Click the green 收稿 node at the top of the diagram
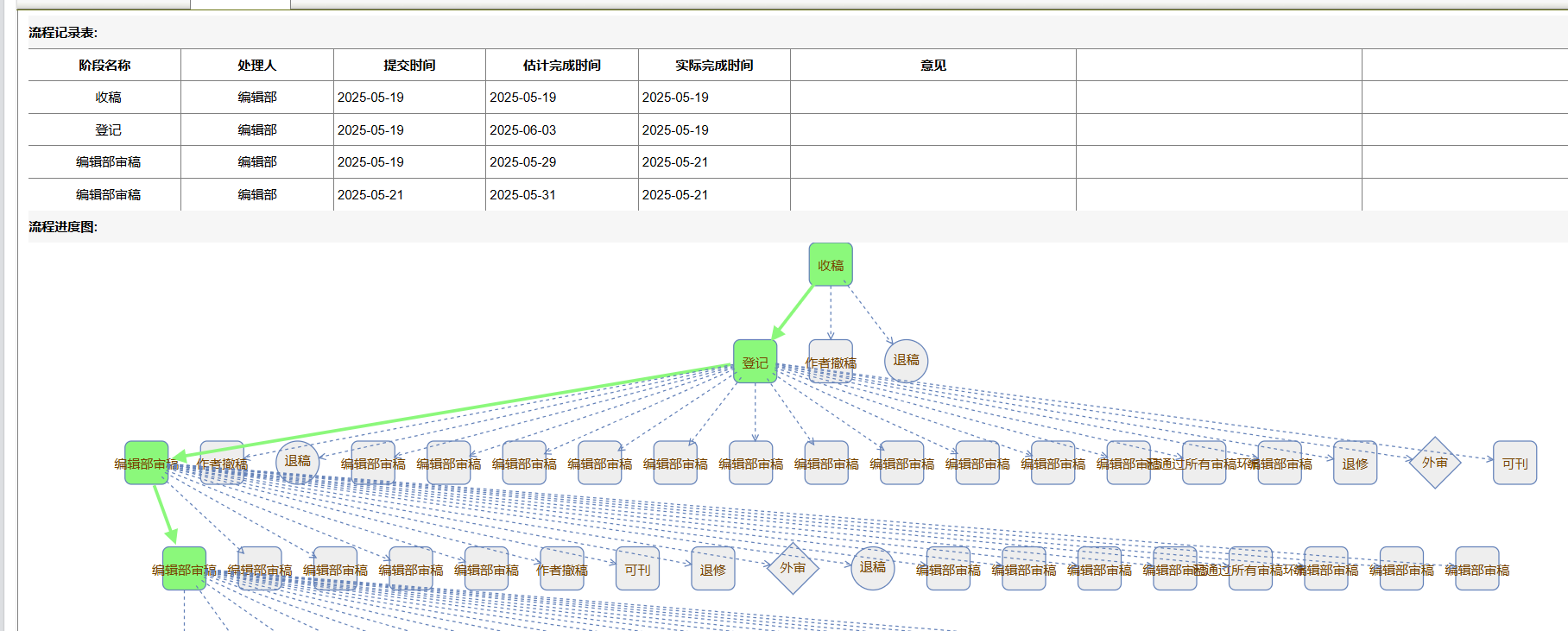The width and height of the screenshot is (1568, 631). tap(830, 265)
